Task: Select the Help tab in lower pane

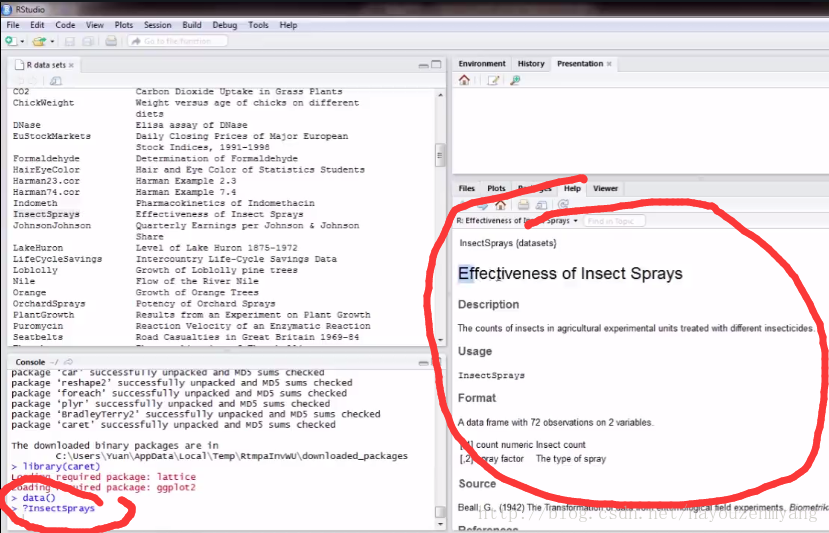Action: click(x=572, y=188)
